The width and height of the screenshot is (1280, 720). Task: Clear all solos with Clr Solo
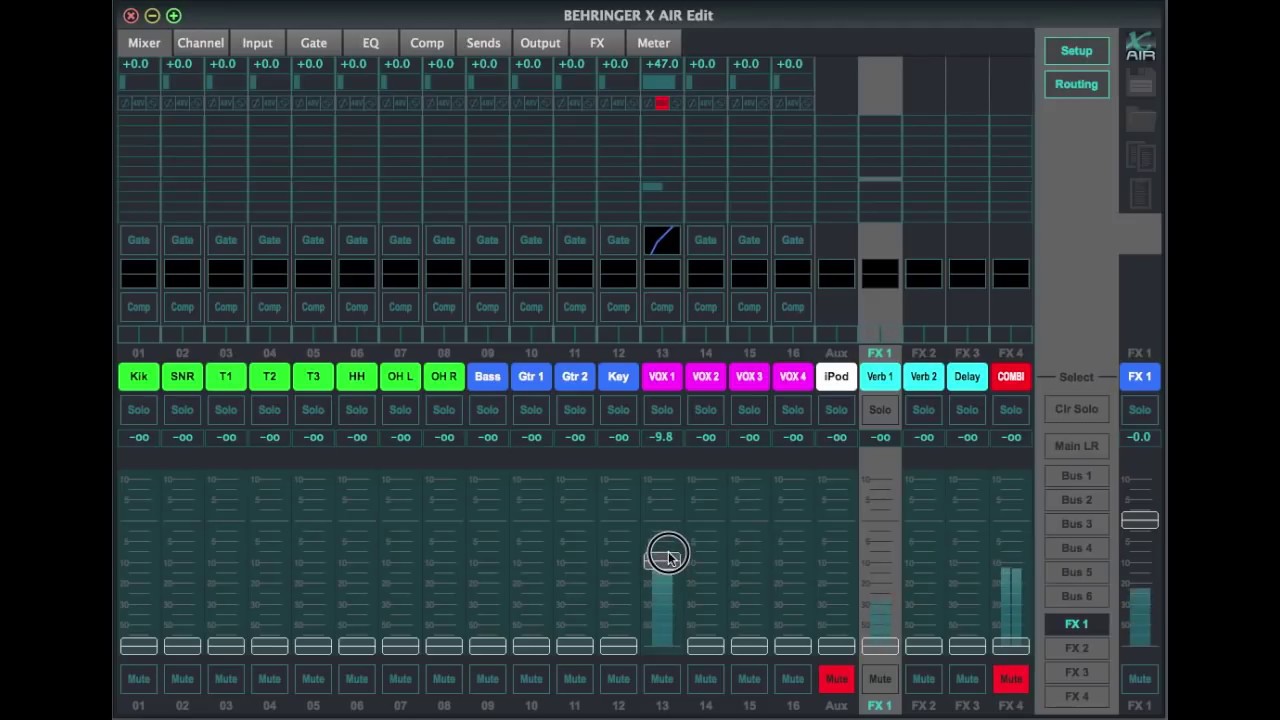click(x=1077, y=409)
